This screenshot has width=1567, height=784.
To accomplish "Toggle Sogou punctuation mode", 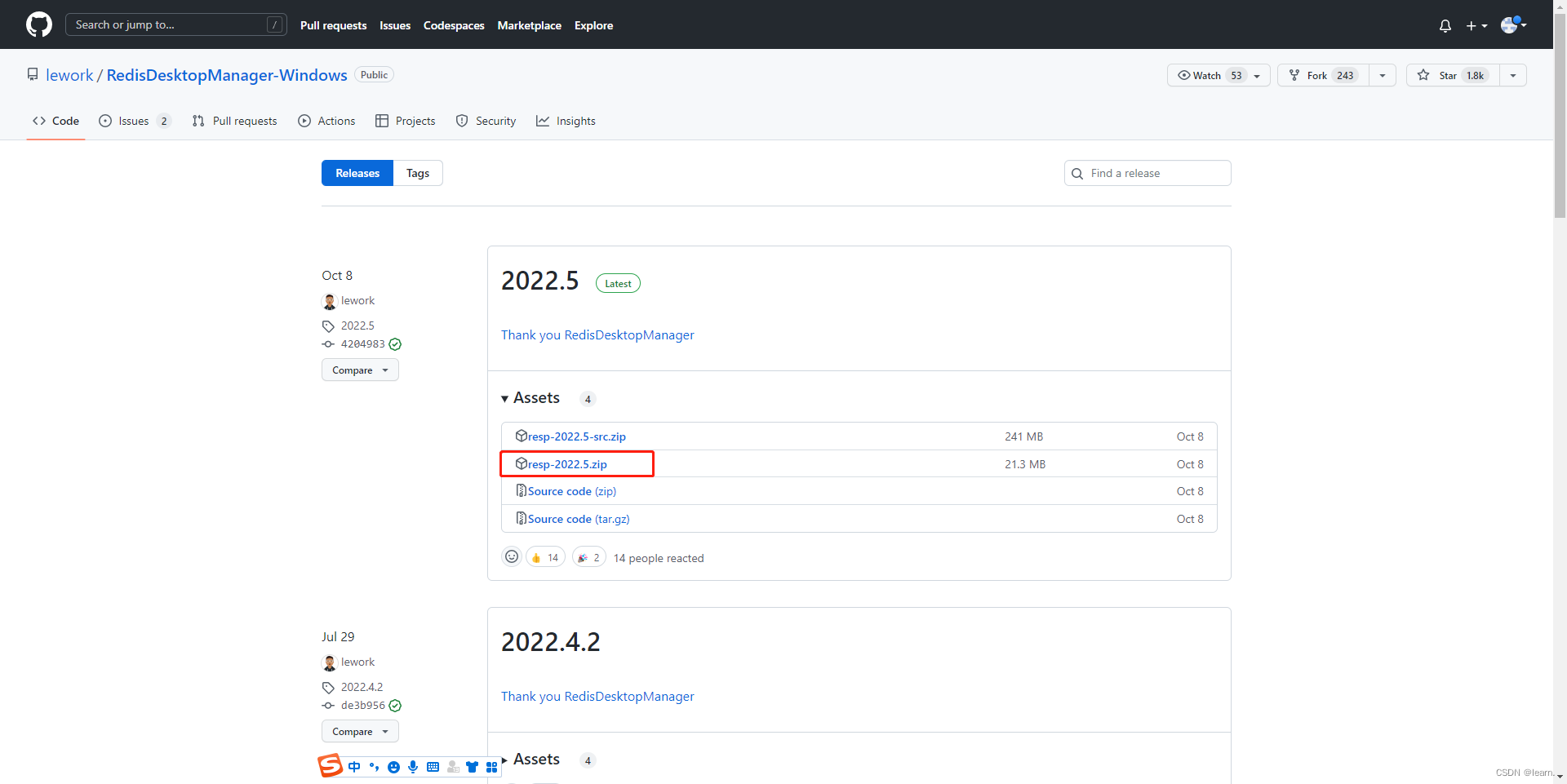I will (374, 767).
